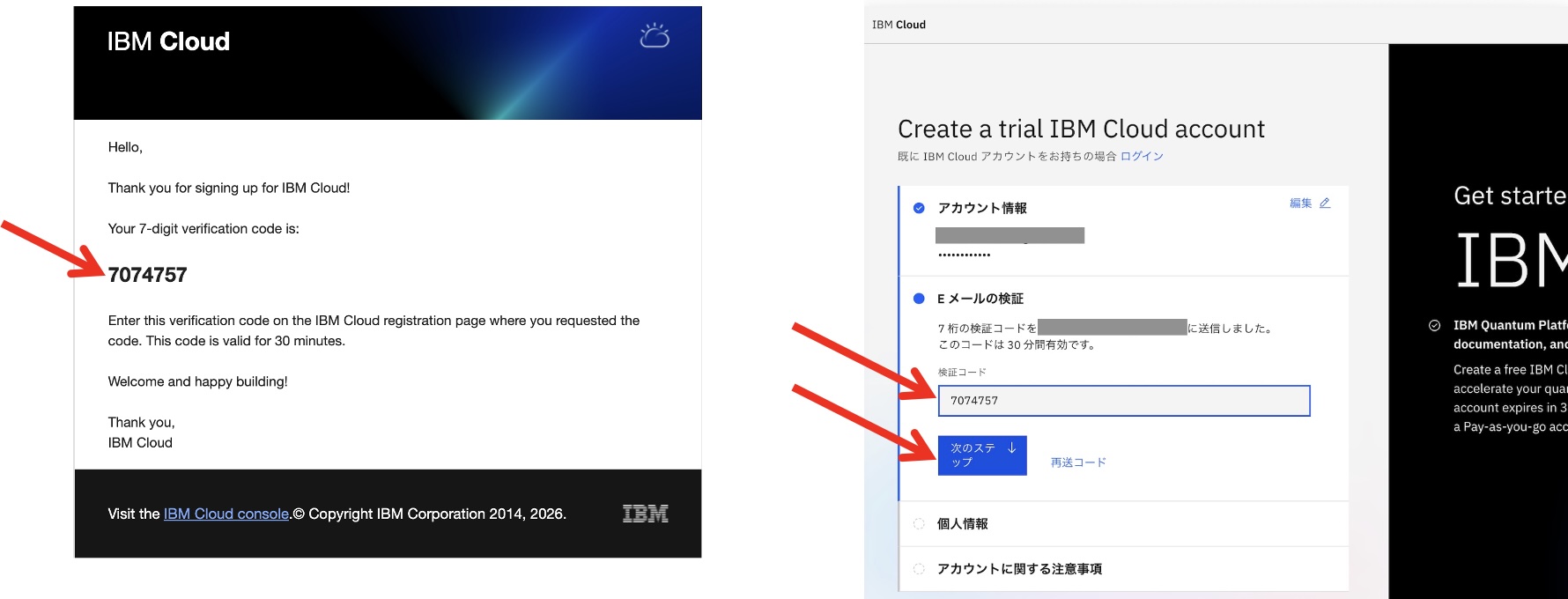Click the 次のステップ button

(982, 455)
